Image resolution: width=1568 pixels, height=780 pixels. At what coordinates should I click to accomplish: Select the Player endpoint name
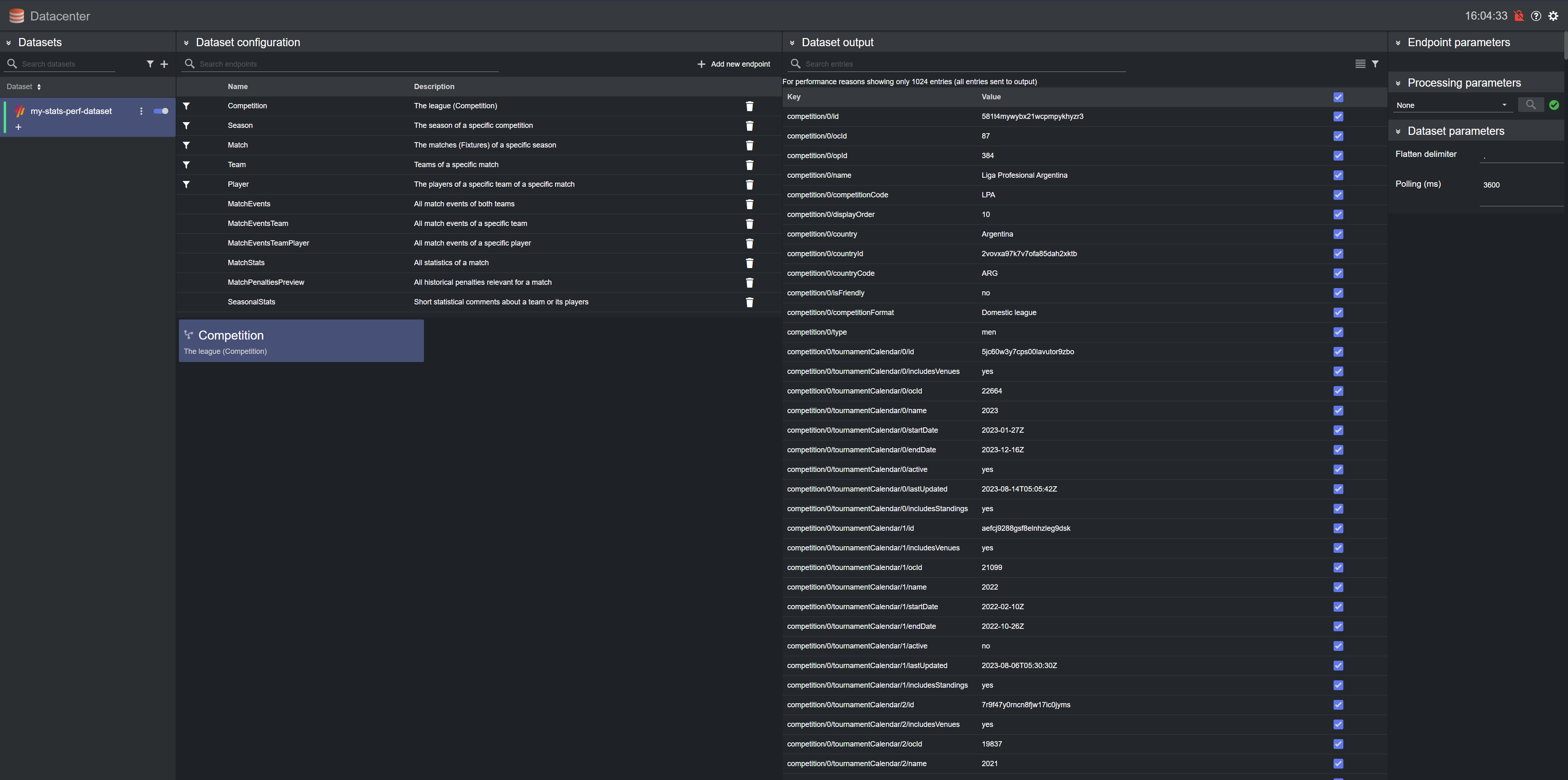point(238,185)
